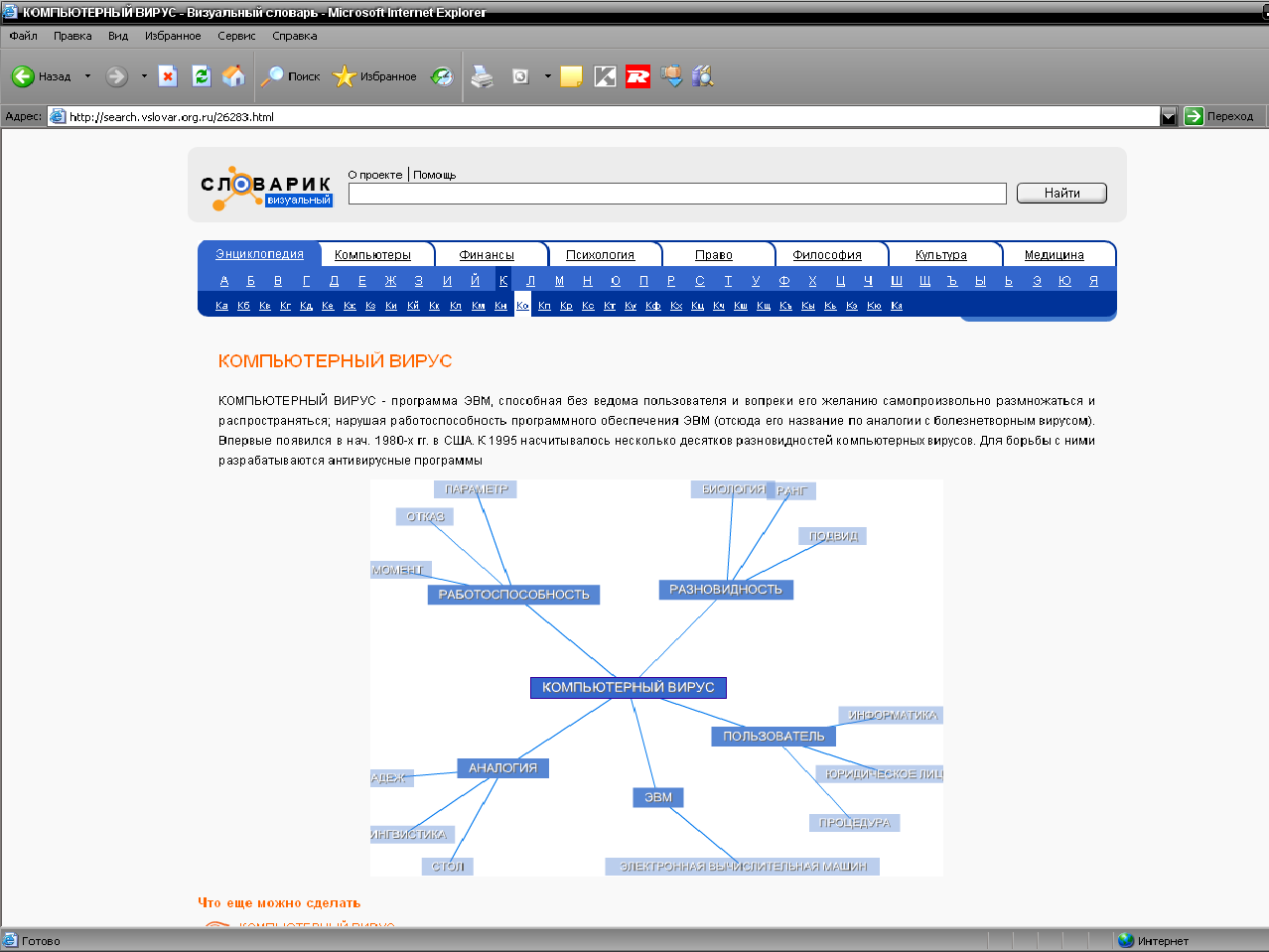Screen dimensions: 1269x952
Task: Open the Файл menu
Action: (x=23, y=36)
